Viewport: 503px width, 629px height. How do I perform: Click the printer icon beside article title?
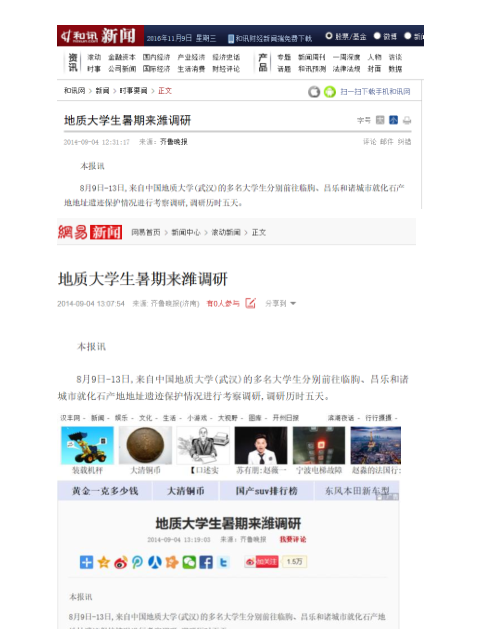(407, 120)
